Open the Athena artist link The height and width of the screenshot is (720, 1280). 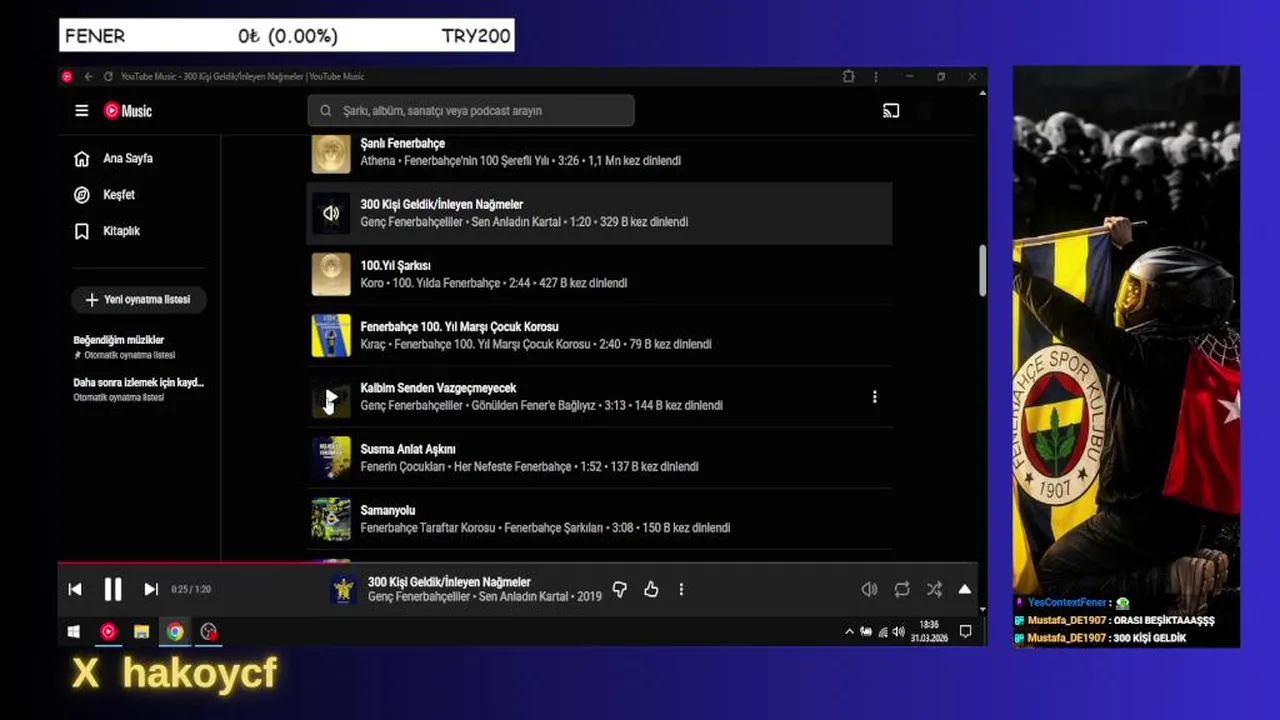click(378, 160)
